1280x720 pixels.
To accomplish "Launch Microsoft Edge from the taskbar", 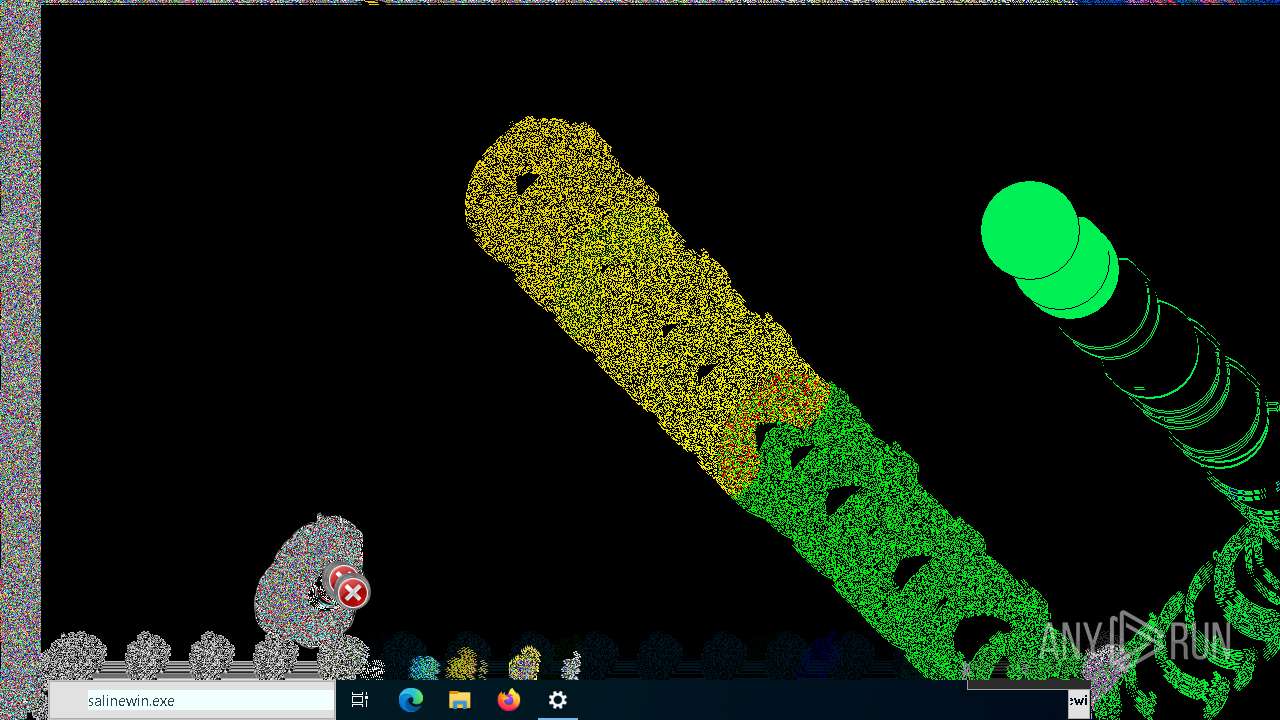I will [410, 700].
